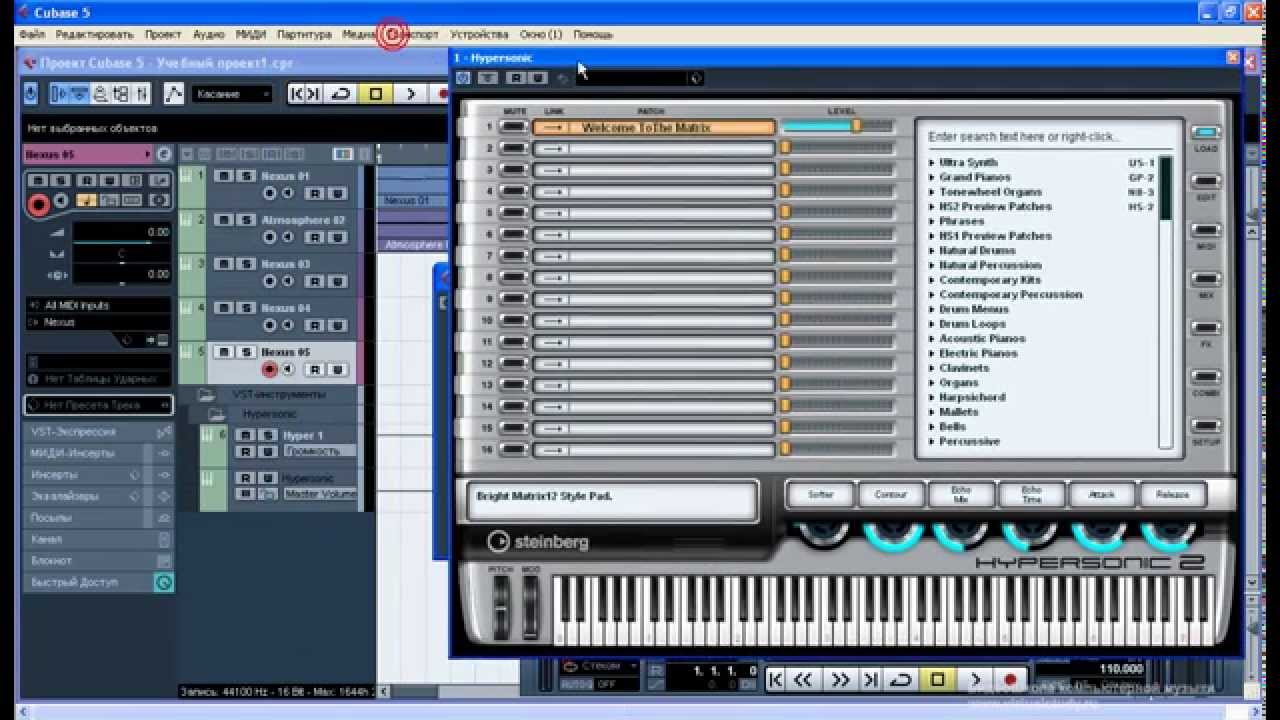This screenshot has width=1280, height=720.
Task: Select the Welcome ToThe Matrix patch slot
Action: (x=654, y=127)
